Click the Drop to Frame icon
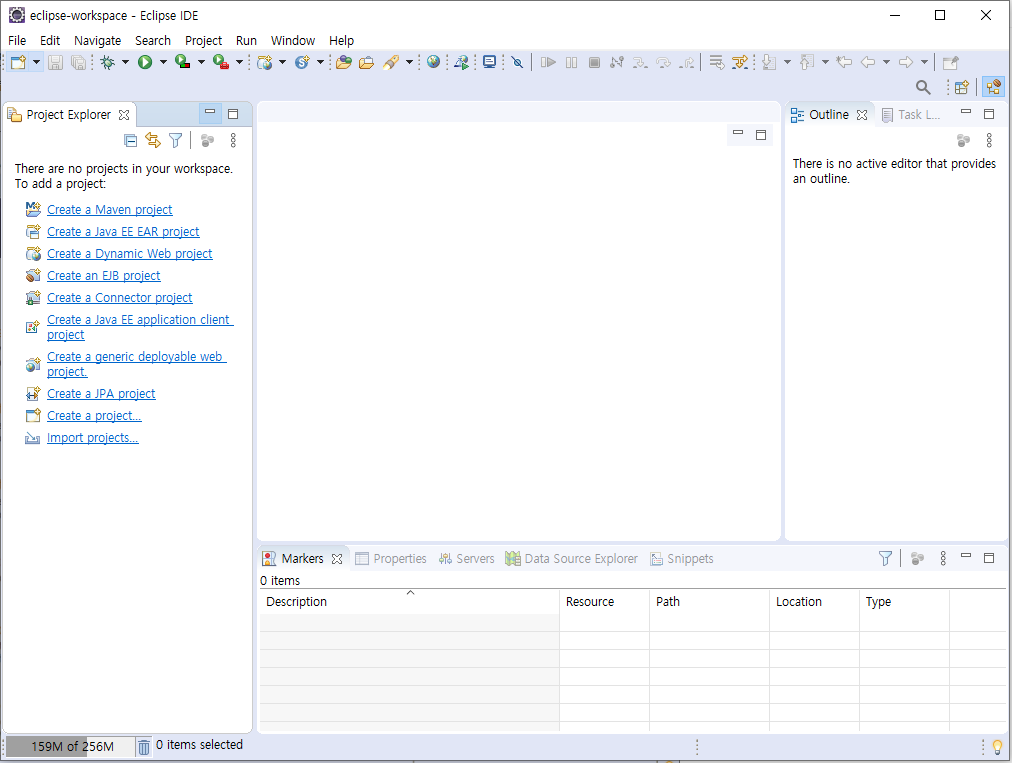 click(x=716, y=63)
